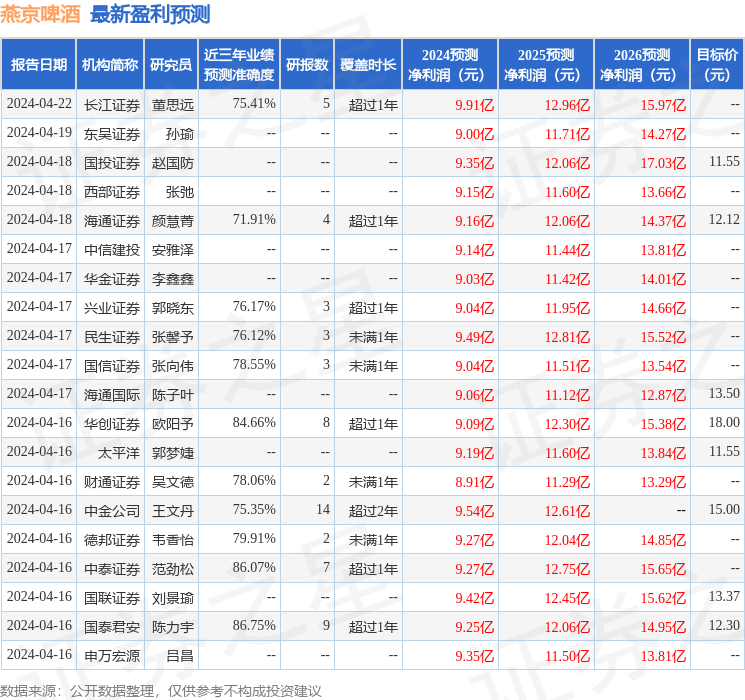
Task: Click date cell 2024-04-22
Action: pyautogui.click(x=39, y=104)
